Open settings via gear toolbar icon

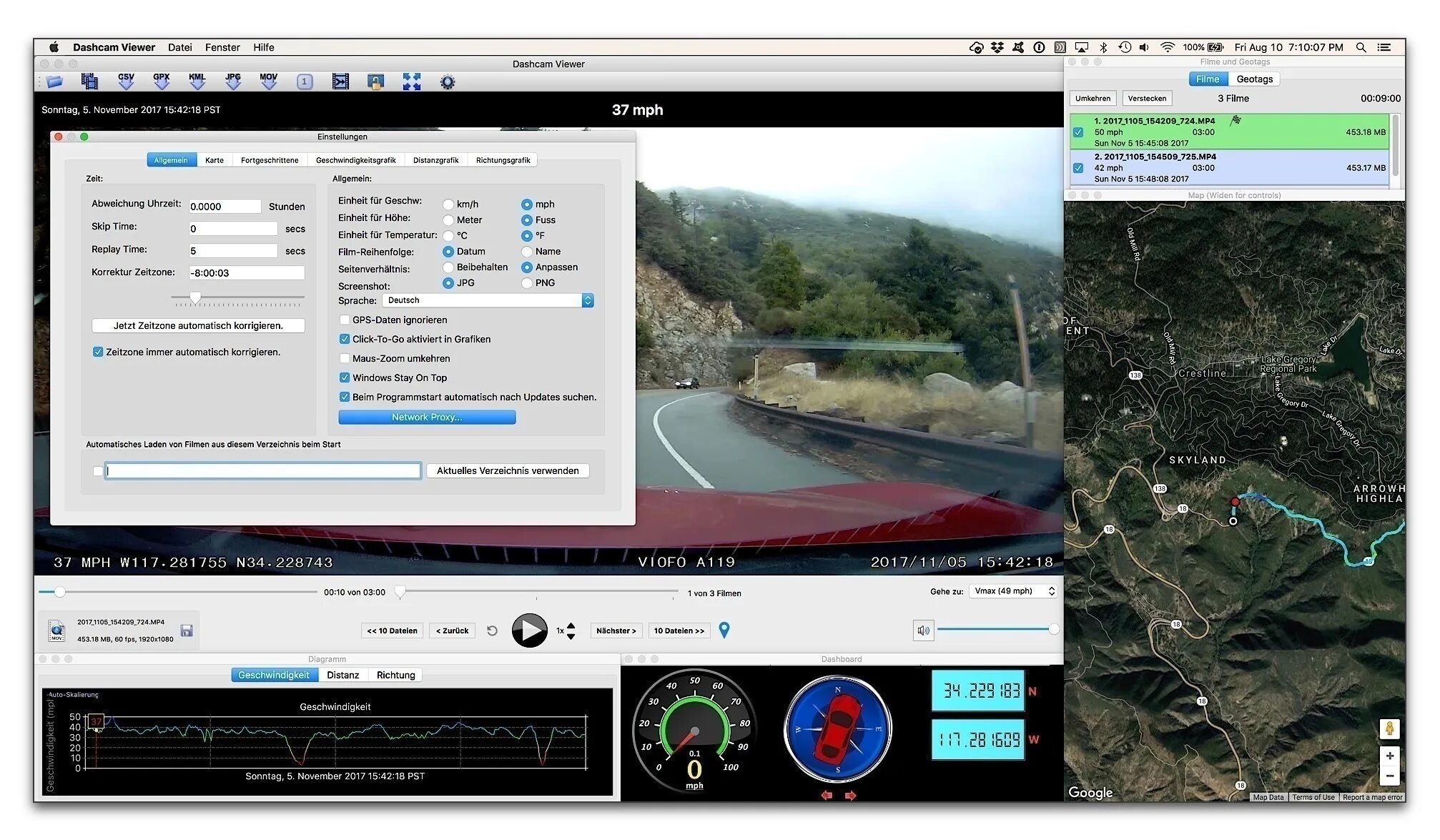448,82
